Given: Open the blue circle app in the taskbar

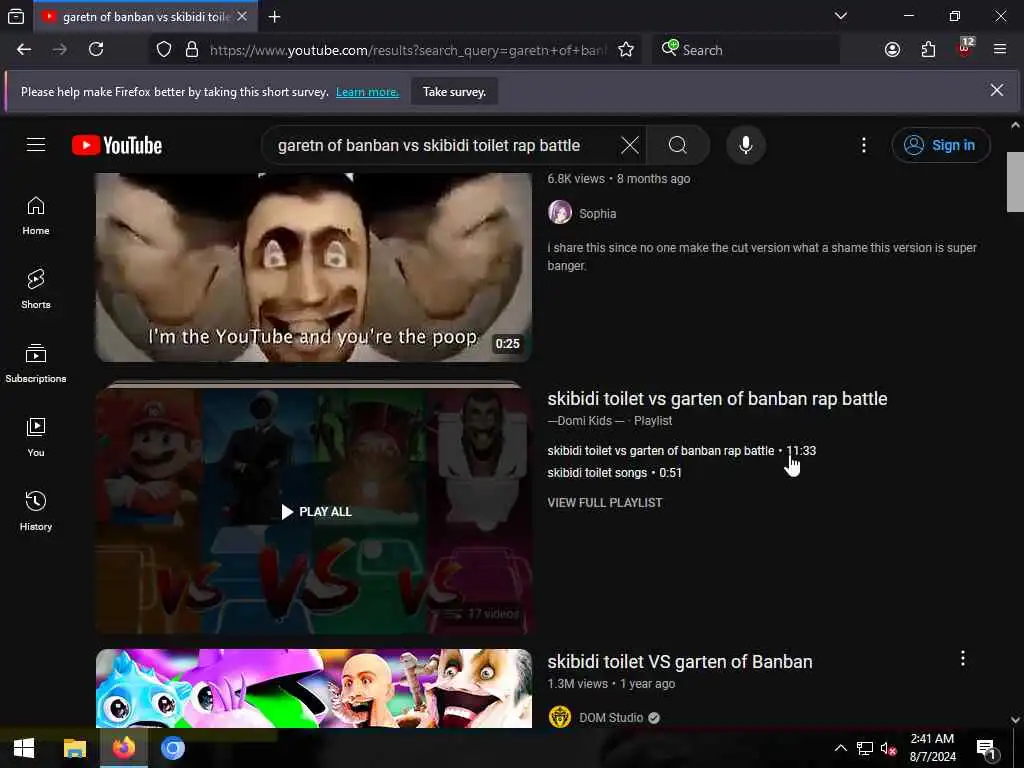Looking at the screenshot, I should [x=172, y=748].
